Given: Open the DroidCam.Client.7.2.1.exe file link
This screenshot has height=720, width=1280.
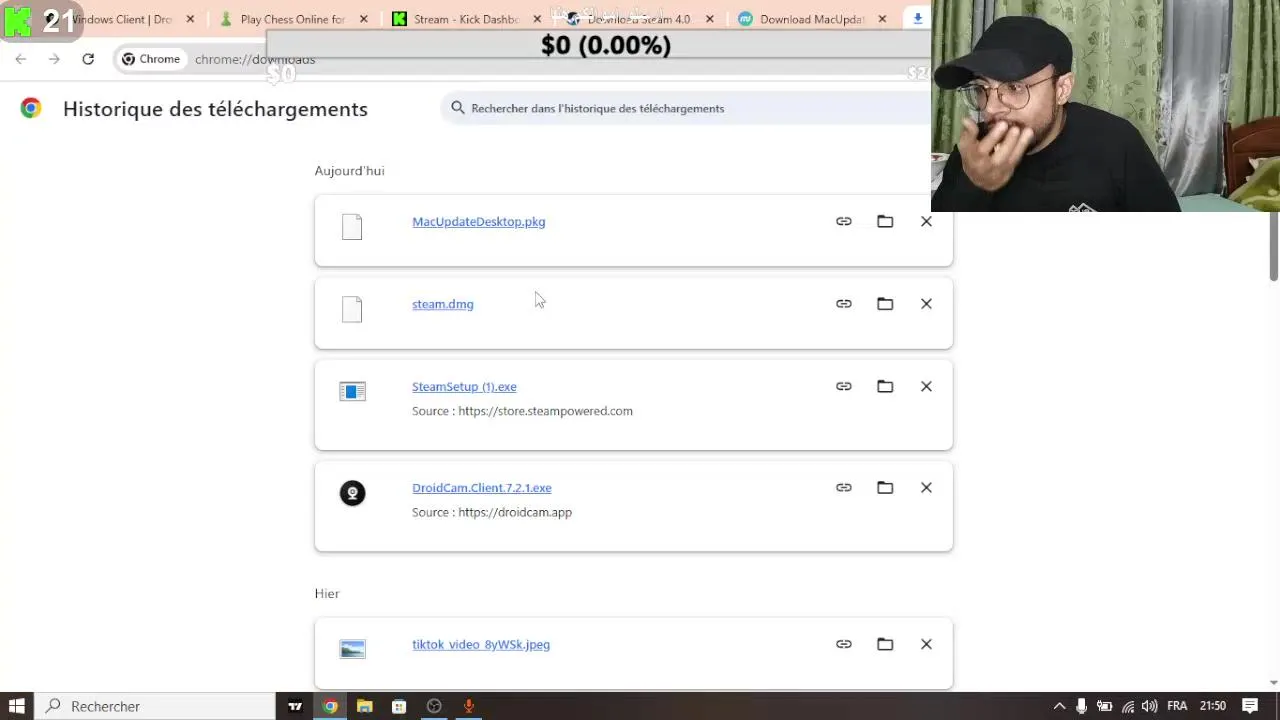Looking at the screenshot, I should [482, 488].
